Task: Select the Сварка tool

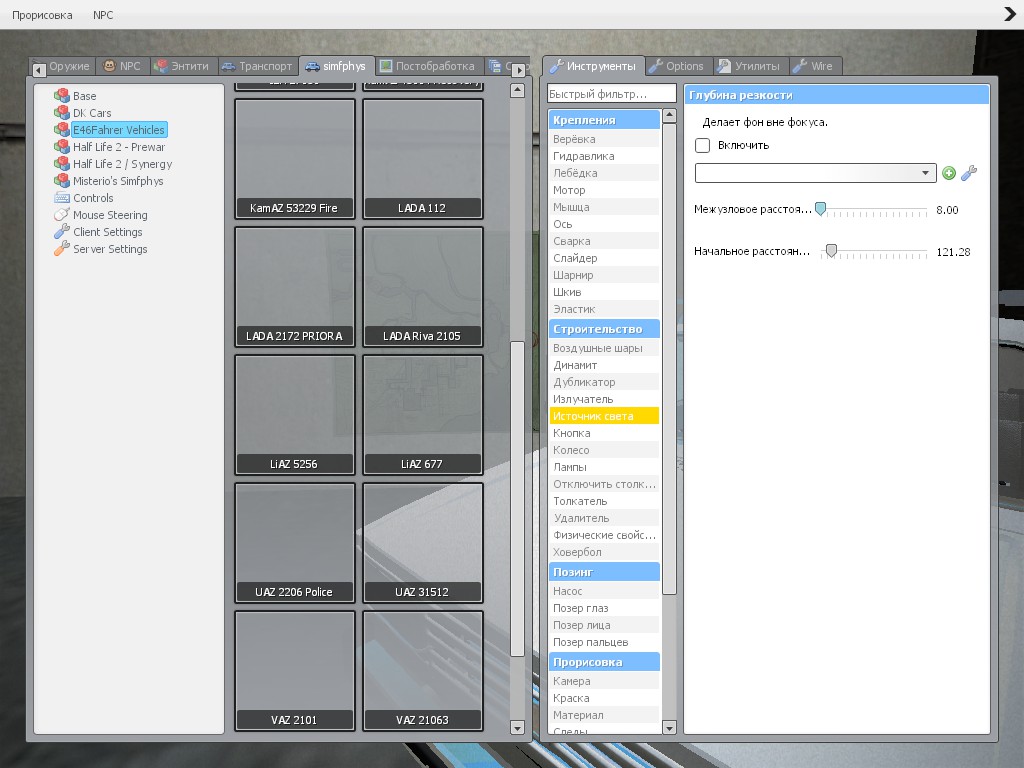Action: click(x=604, y=241)
